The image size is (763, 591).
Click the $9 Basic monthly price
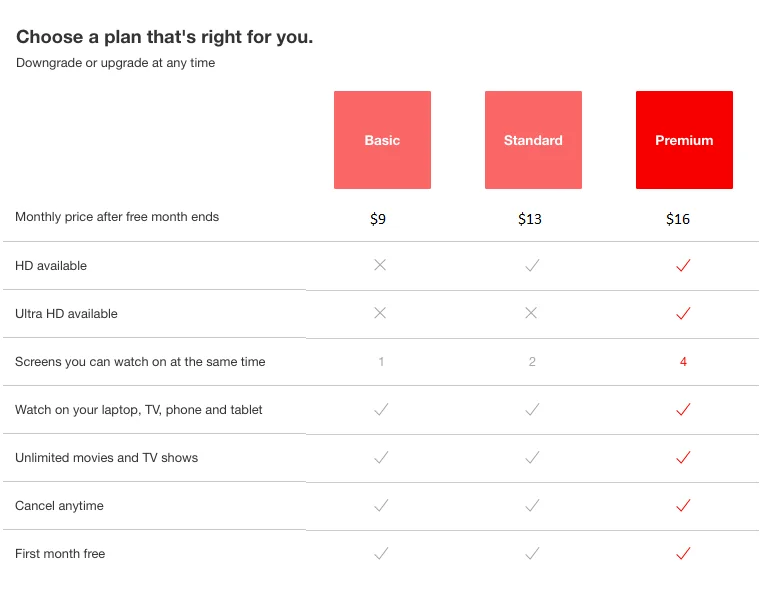tap(378, 219)
